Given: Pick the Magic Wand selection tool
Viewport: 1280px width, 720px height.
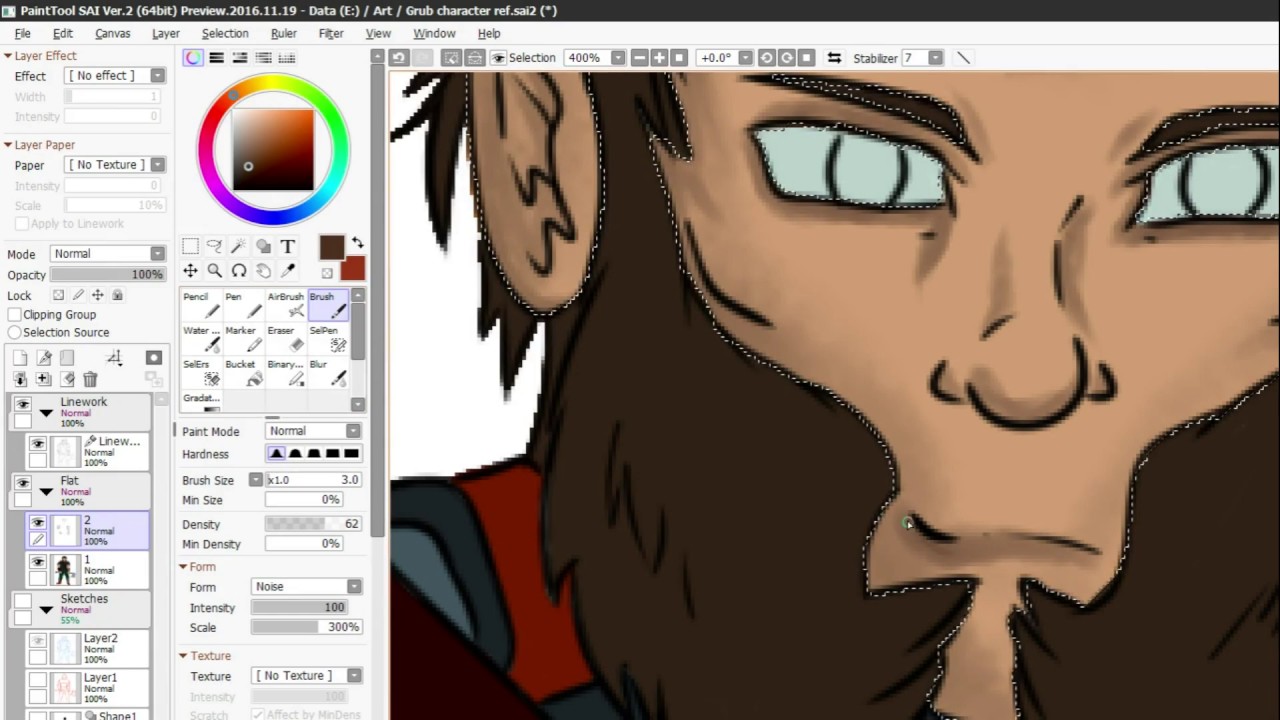Looking at the screenshot, I should 238,246.
